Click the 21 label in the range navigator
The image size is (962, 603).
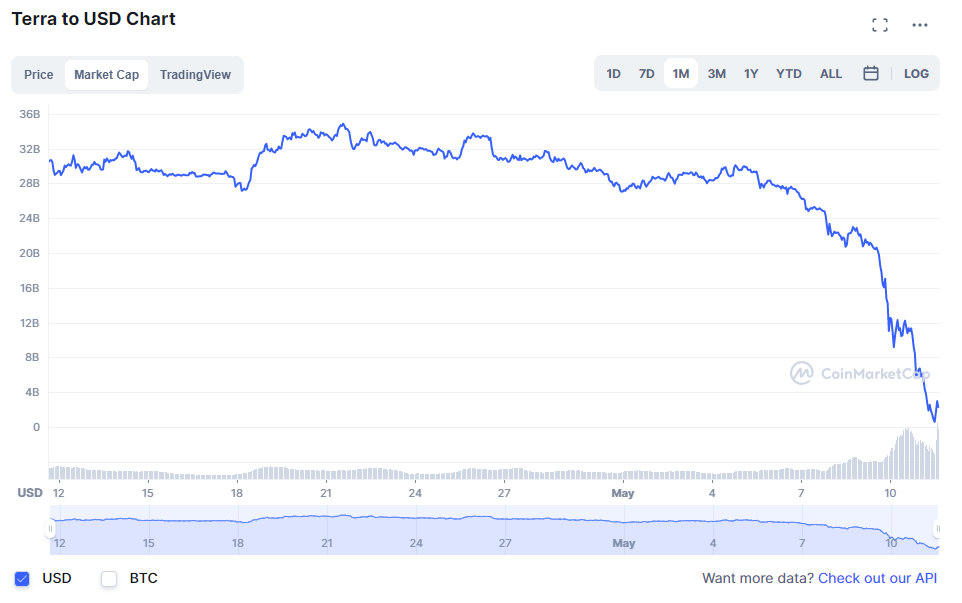pos(327,543)
